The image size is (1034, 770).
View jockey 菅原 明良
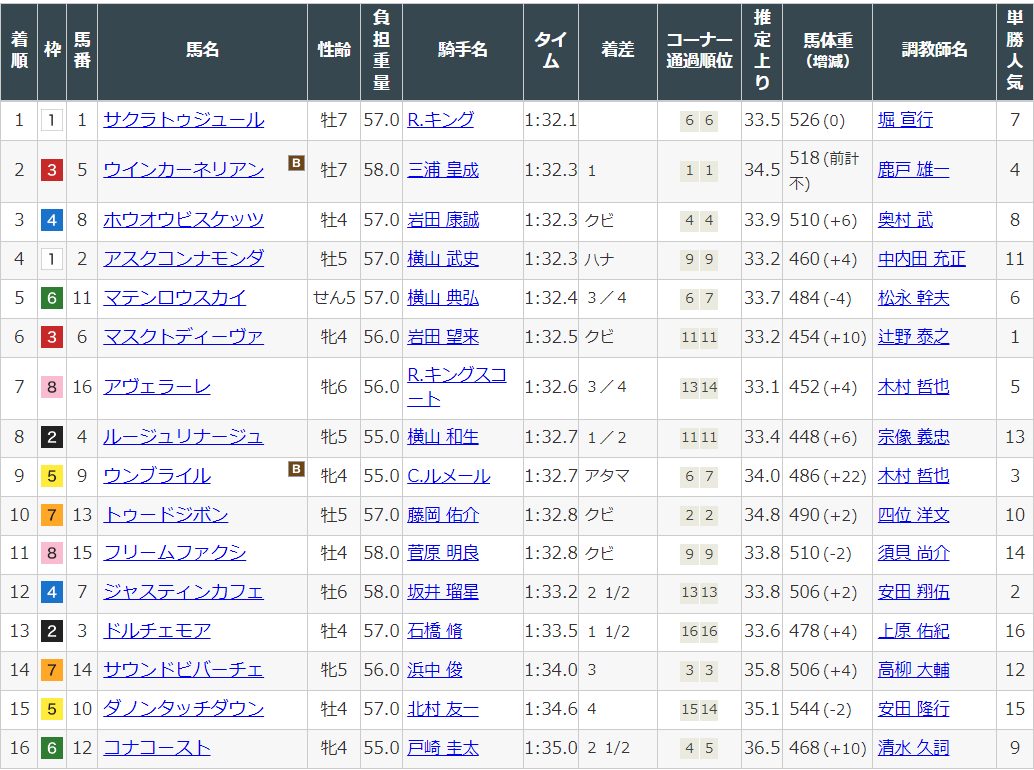pos(443,552)
